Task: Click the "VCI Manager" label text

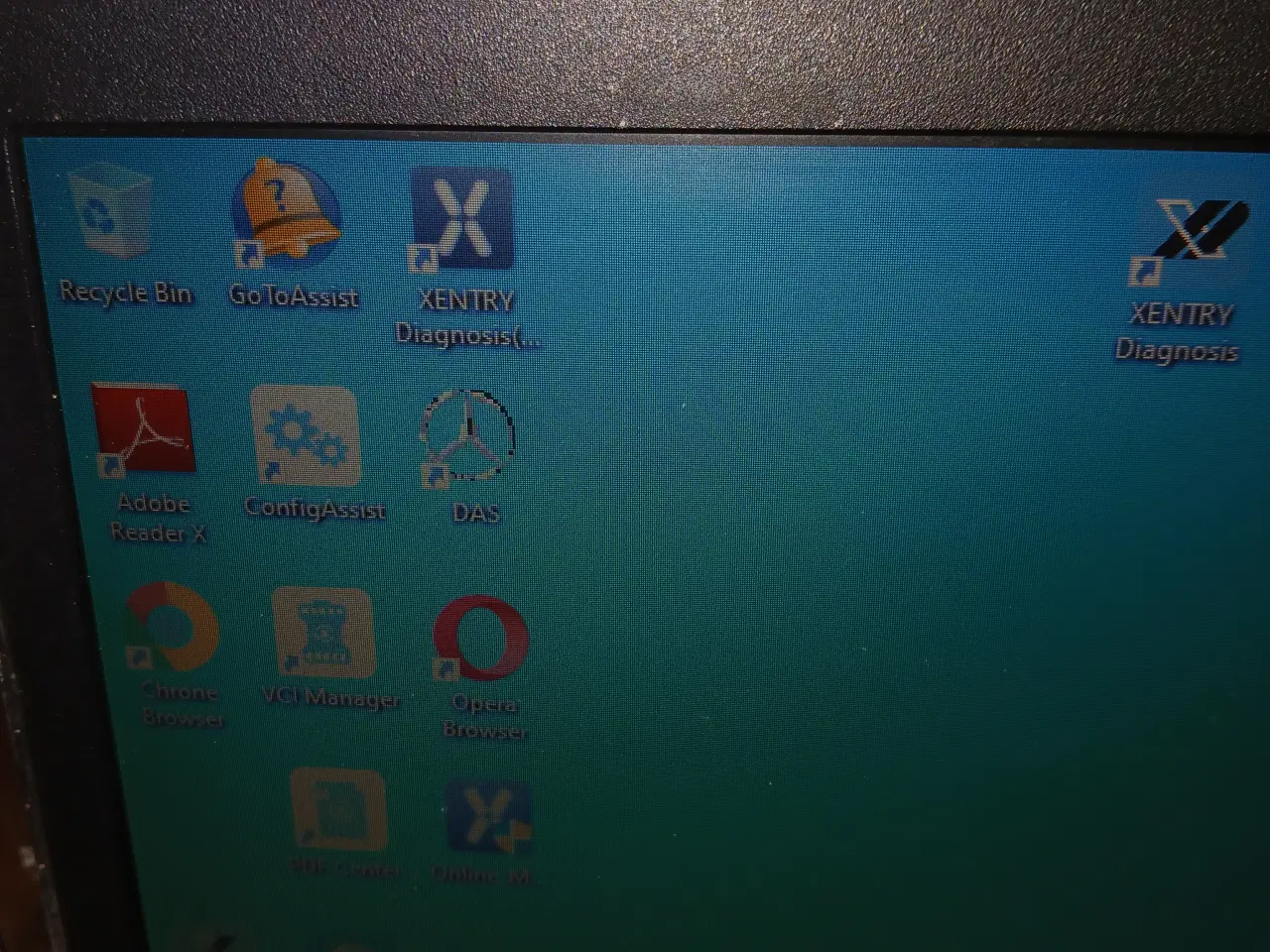Action: tap(330, 699)
